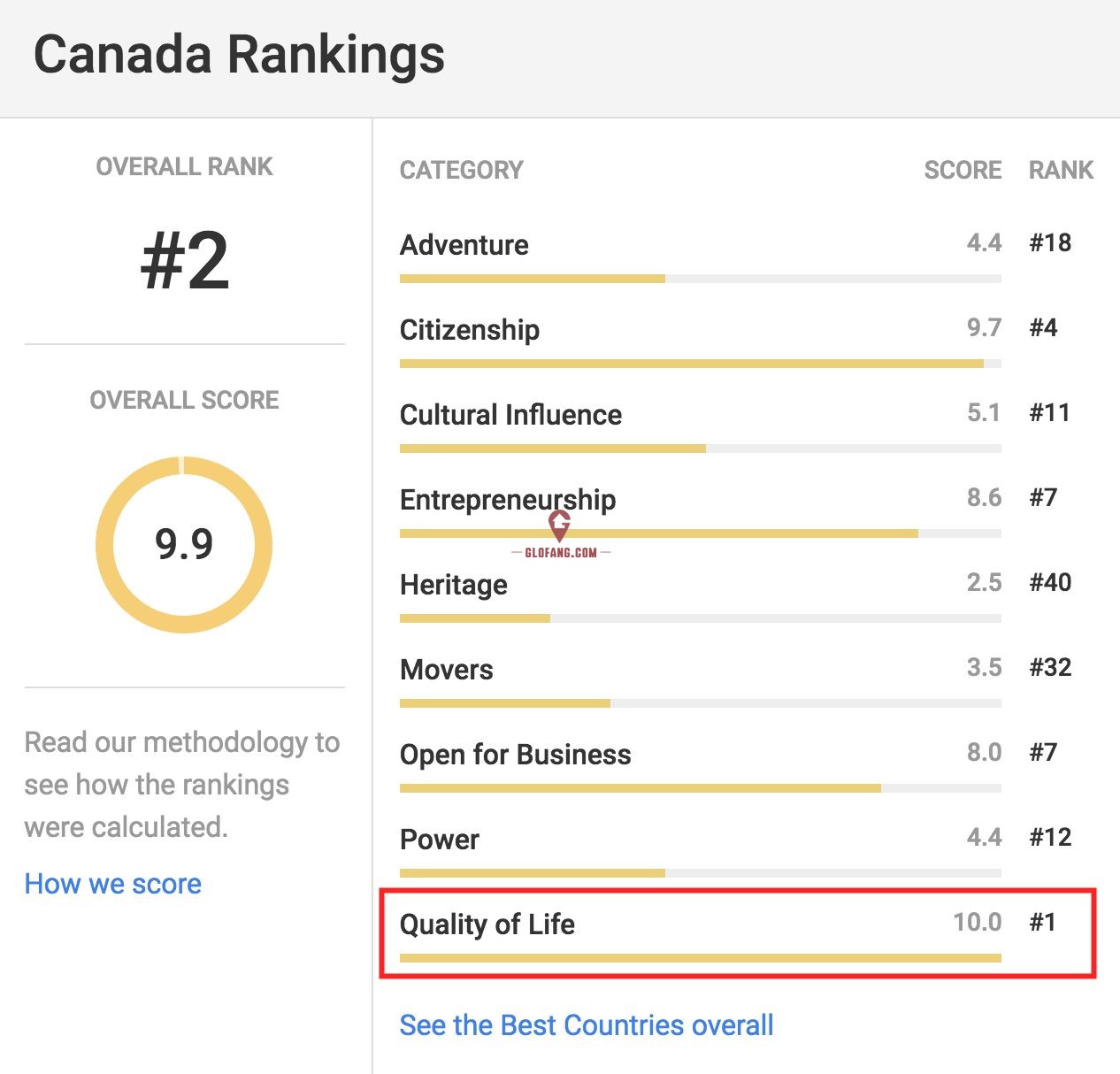Click the Quality of Life progress bar
Viewport: 1120px width, 1074px height.
(700, 958)
